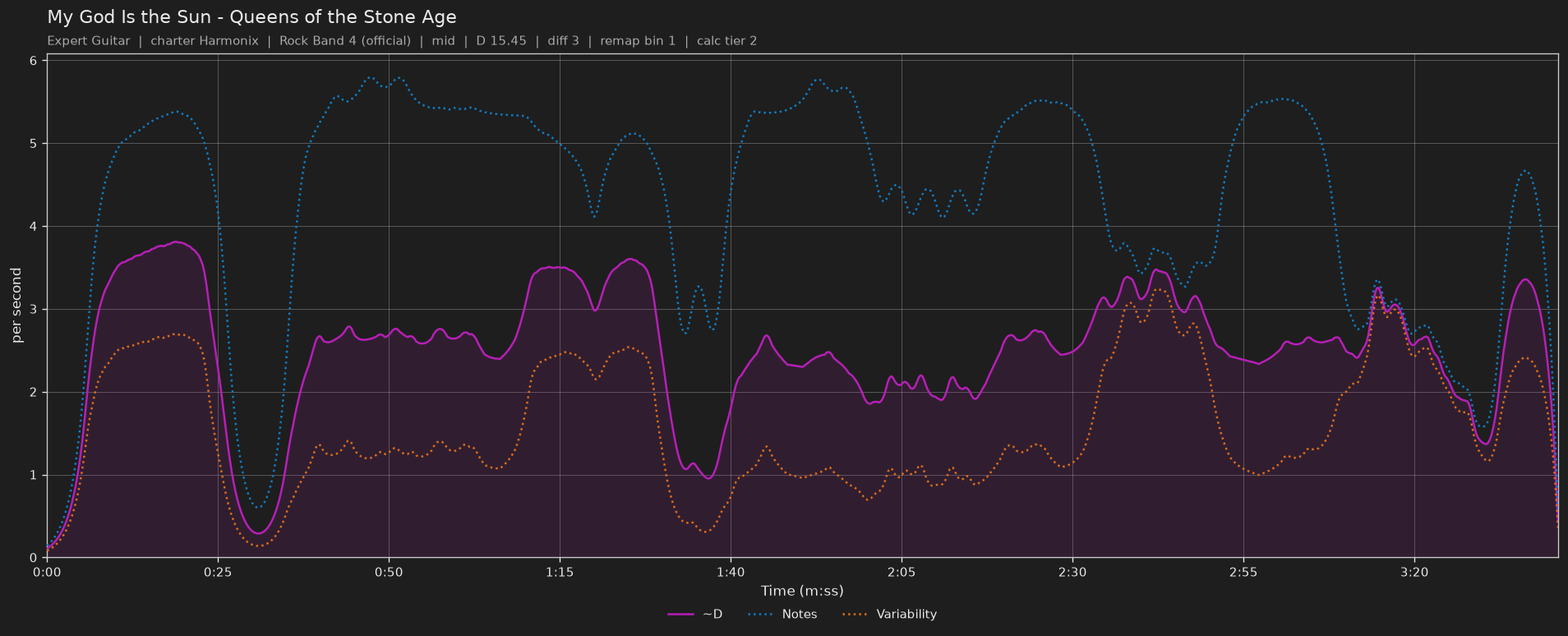Click the 2:30 x-axis tick label
The height and width of the screenshot is (636, 1568).
(x=1072, y=572)
